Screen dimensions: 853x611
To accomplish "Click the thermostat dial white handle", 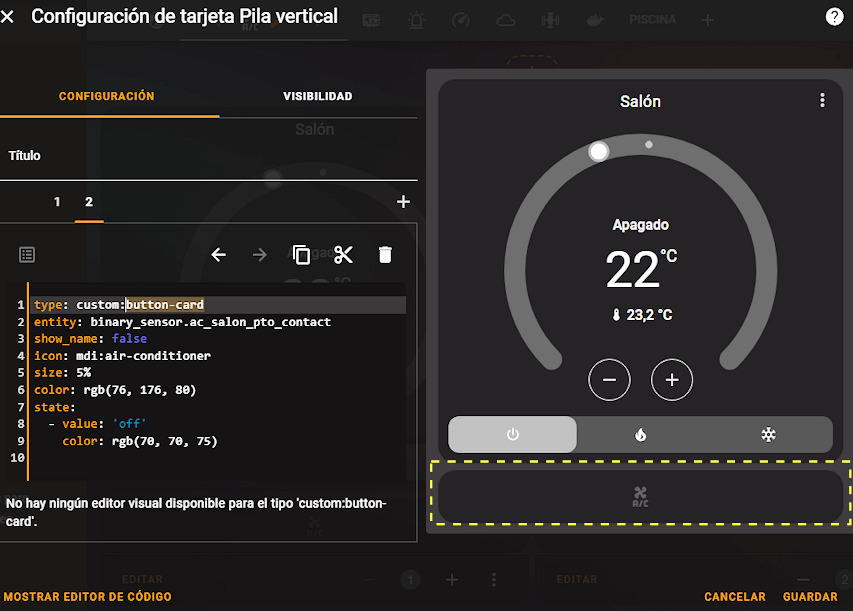I will [x=598, y=151].
